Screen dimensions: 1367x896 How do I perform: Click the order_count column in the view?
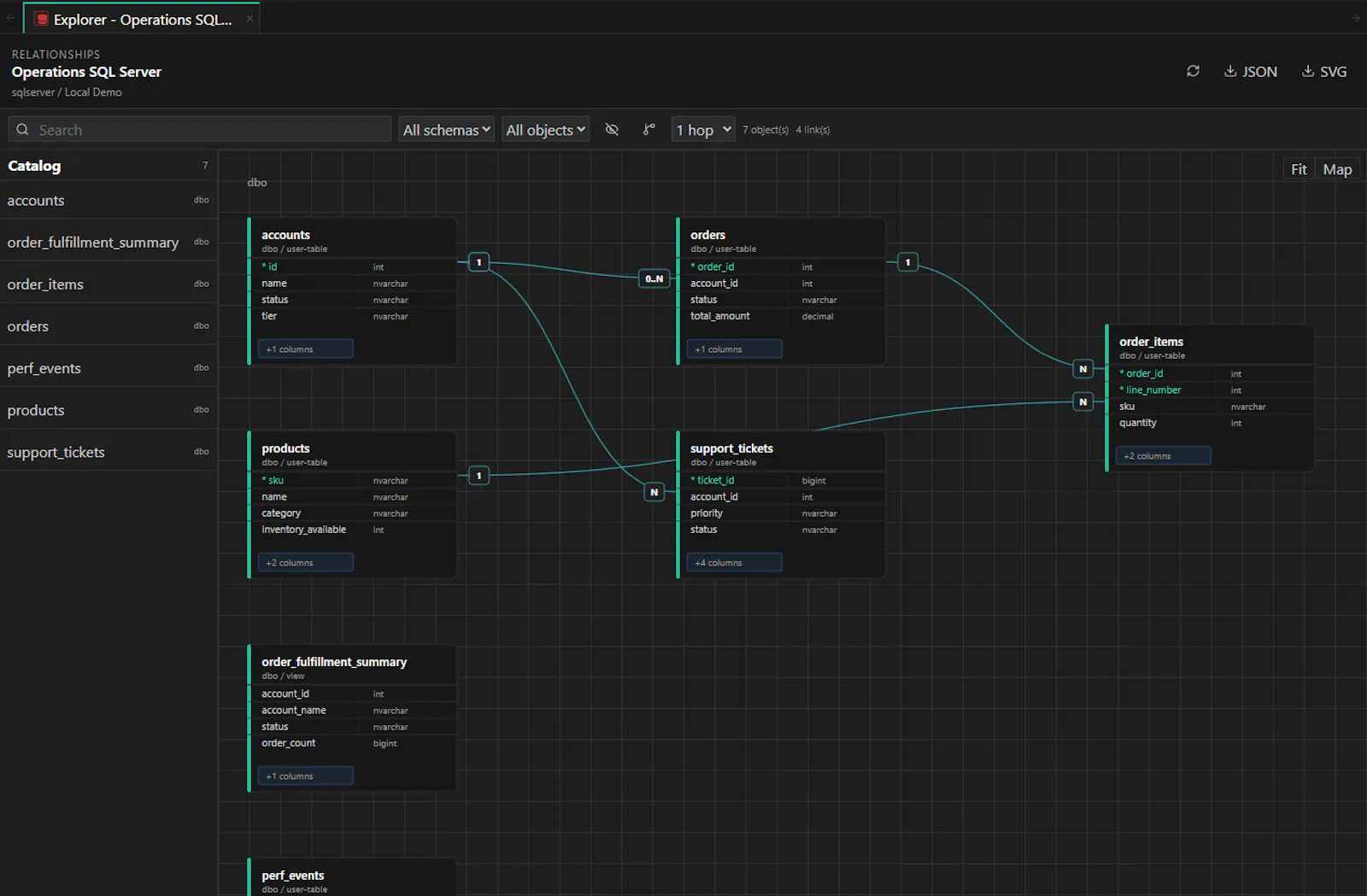tap(354, 743)
